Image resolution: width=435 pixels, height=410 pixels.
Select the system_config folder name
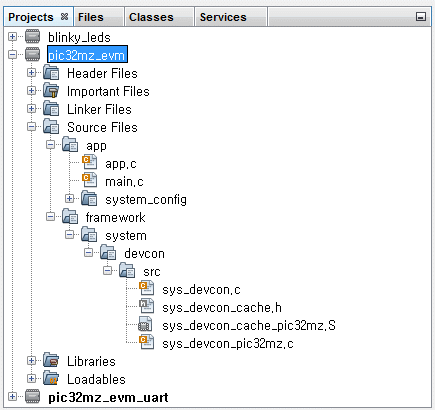click(146, 200)
